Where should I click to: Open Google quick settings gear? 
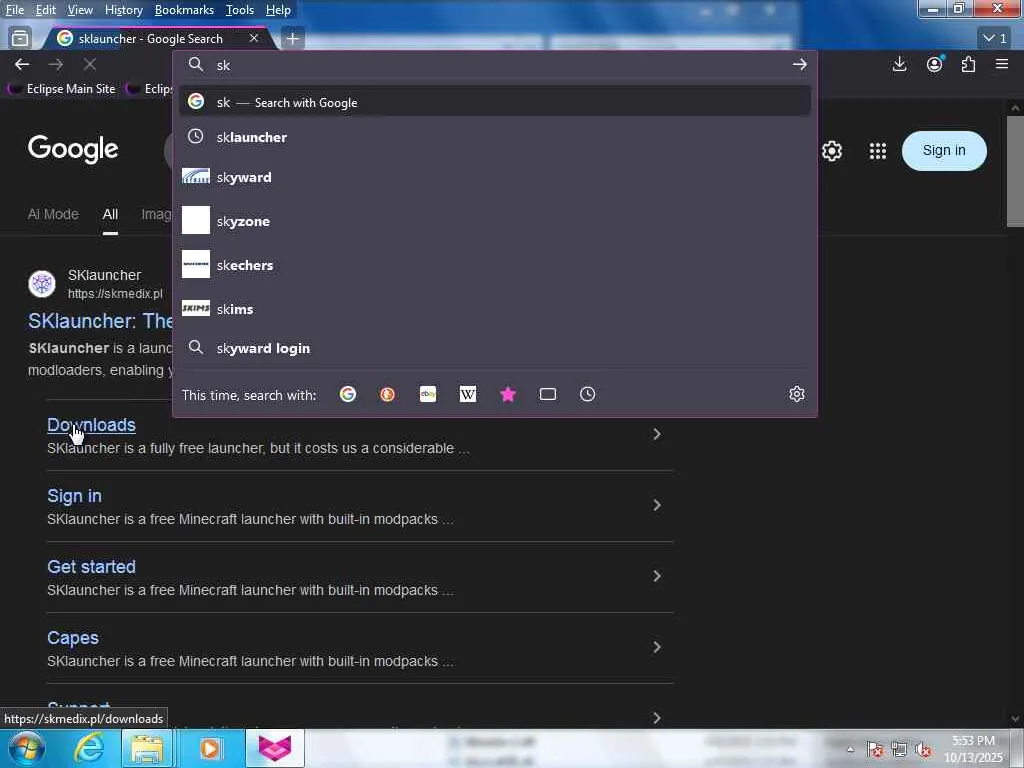click(x=831, y=151)
